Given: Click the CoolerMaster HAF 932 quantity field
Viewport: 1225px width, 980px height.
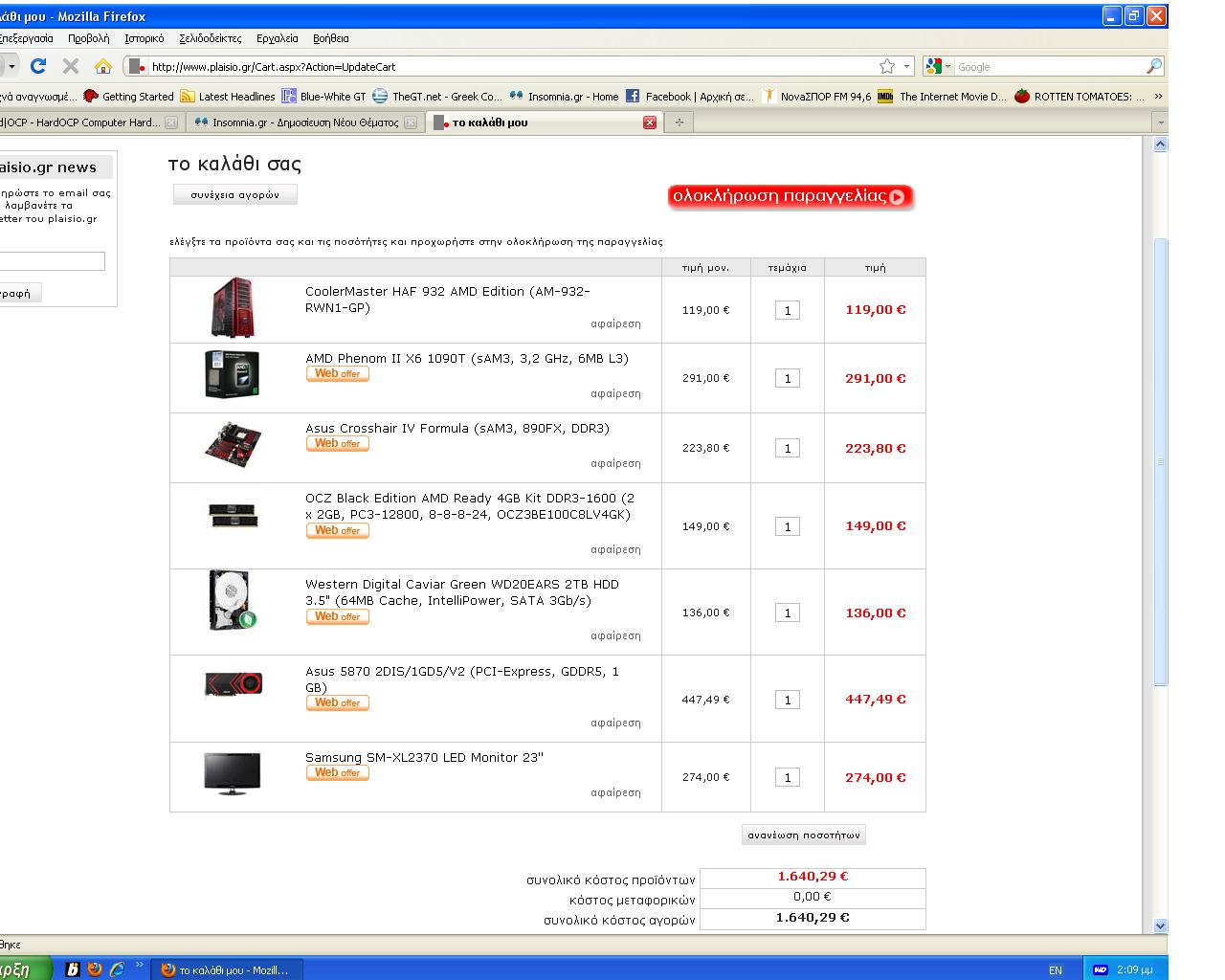Looking at the screenshot, I should pyautogui.click(x=787, y=310).
